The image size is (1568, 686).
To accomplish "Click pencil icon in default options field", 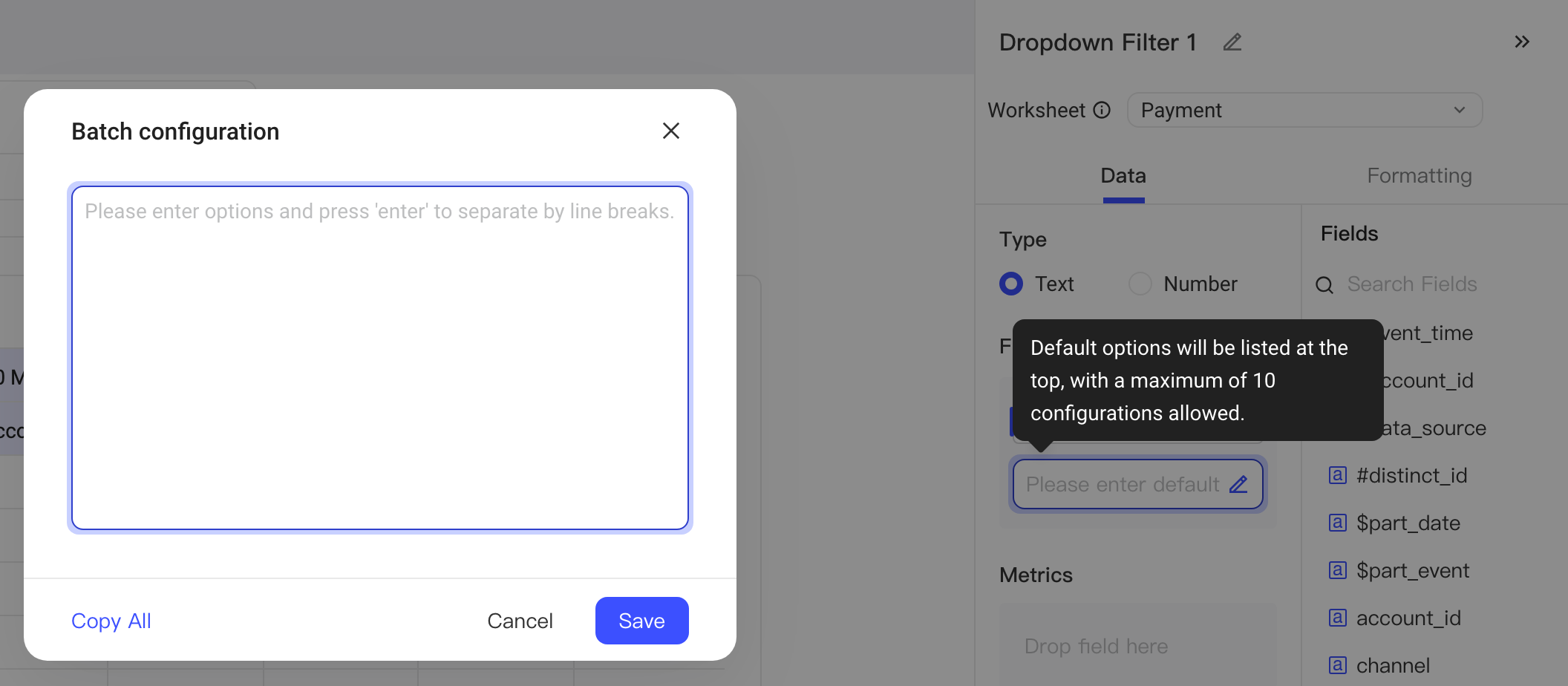I will (x=1238, y=484).
